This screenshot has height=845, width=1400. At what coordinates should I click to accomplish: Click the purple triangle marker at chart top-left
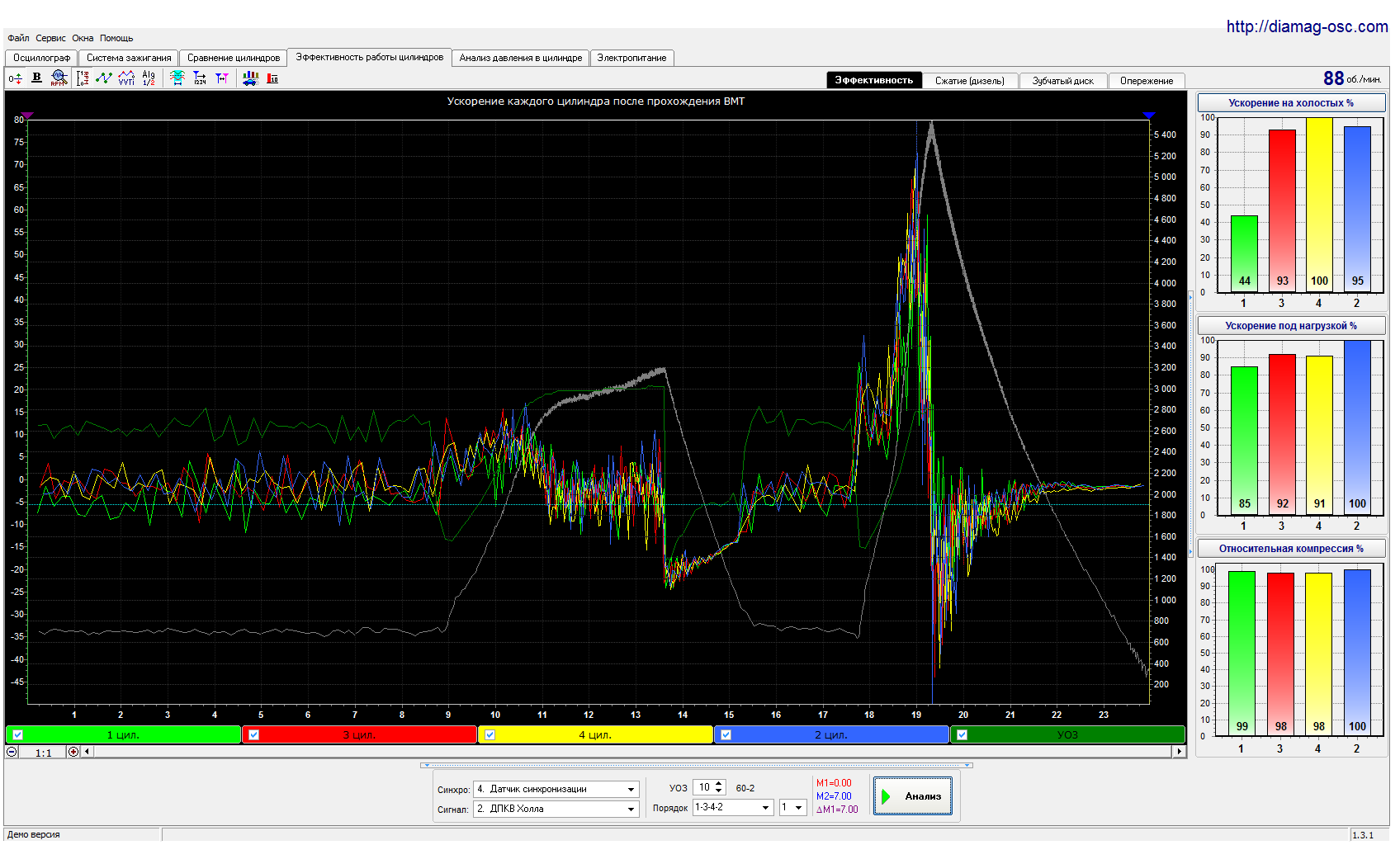coord(27,116)
